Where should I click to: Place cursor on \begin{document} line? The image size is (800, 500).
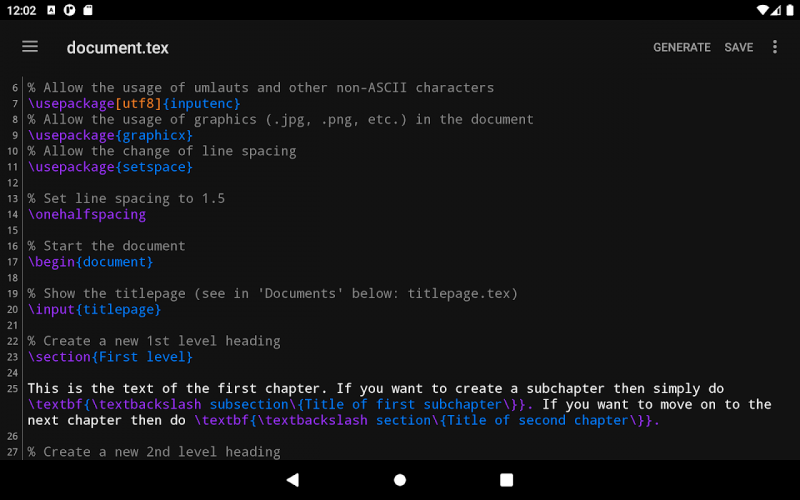click(90, 262)
